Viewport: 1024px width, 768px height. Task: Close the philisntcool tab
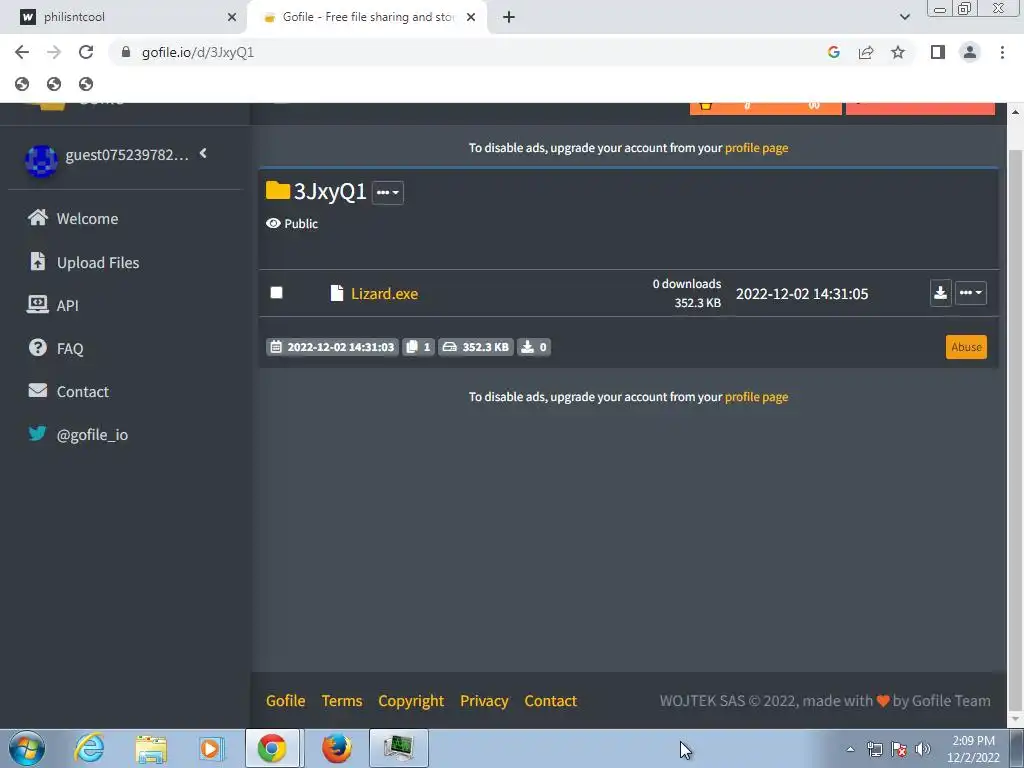click(232, 17)
